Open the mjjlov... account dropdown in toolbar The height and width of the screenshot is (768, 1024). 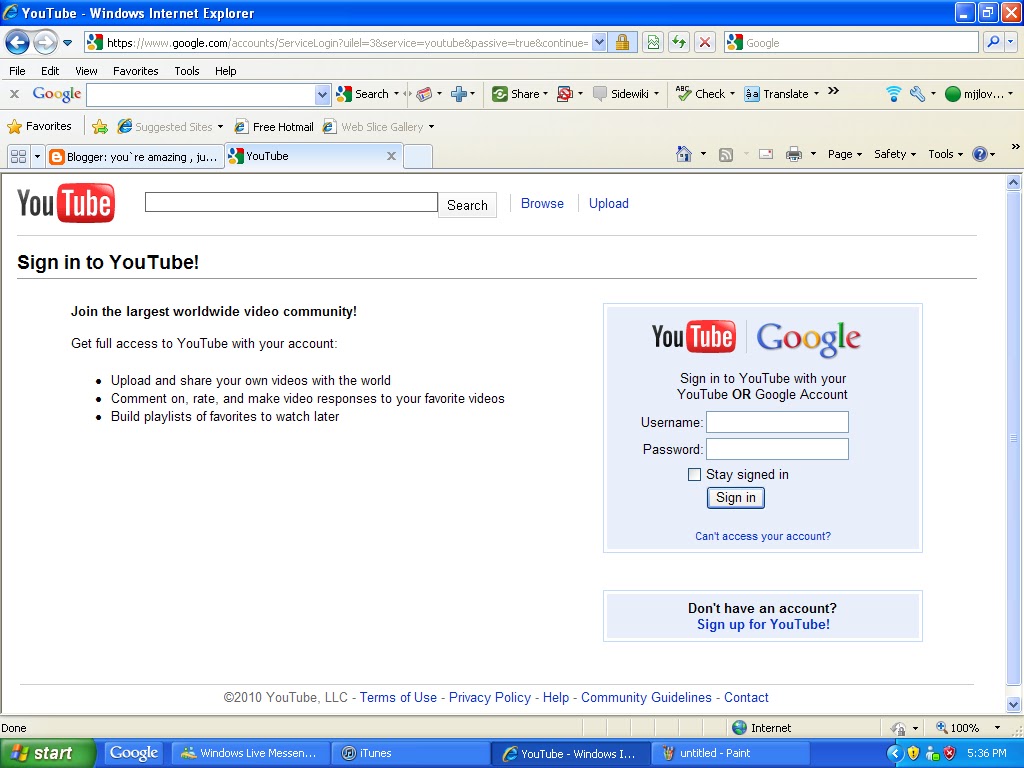click(x=979, y=94)
